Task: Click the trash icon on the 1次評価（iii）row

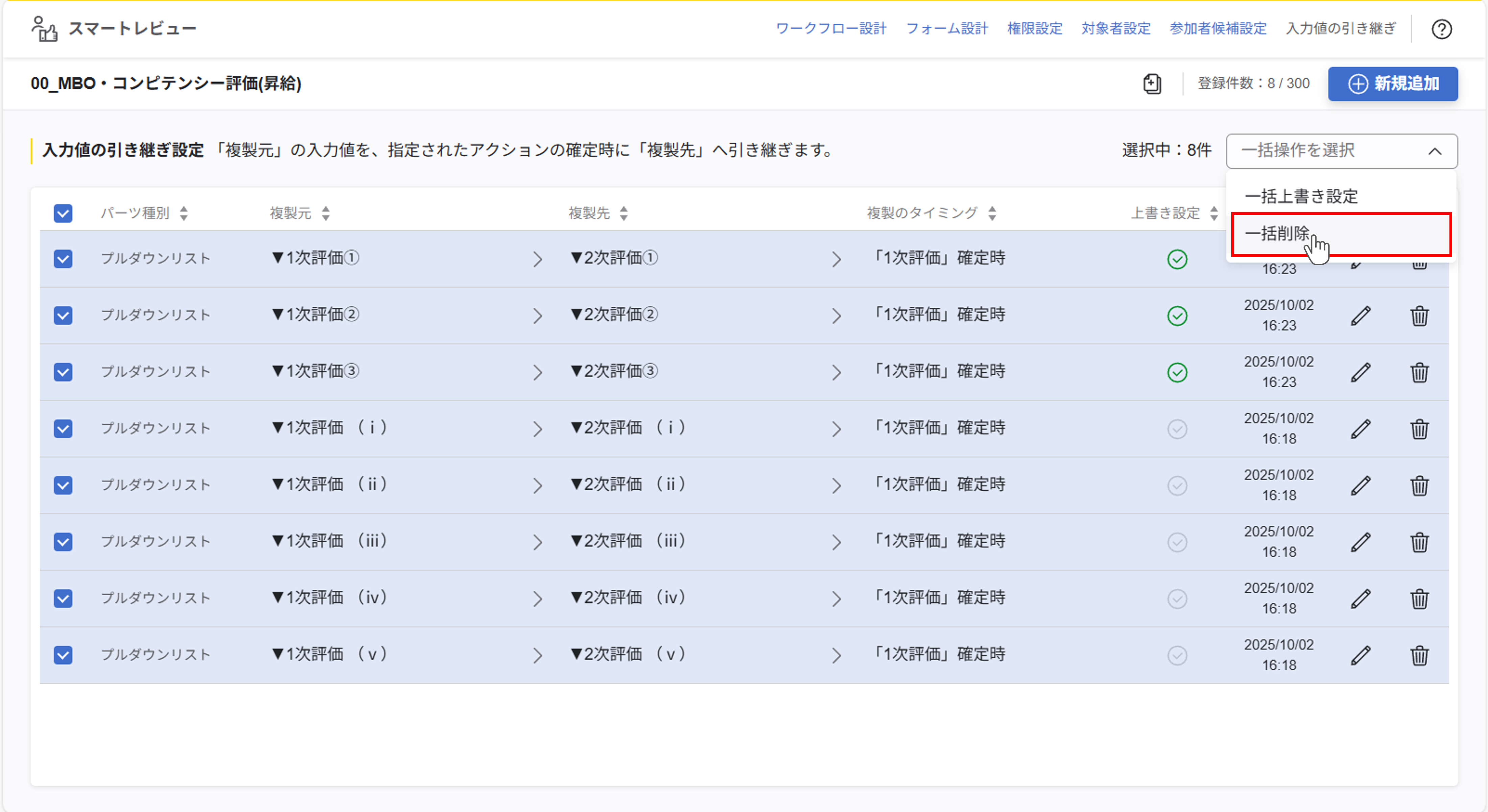Action: tap(1420, 542)
